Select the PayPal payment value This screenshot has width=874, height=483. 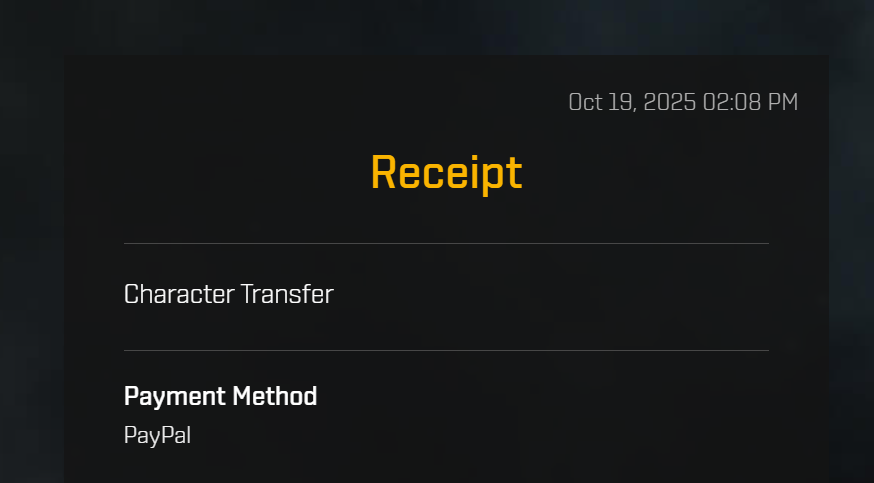coord(157,436)
